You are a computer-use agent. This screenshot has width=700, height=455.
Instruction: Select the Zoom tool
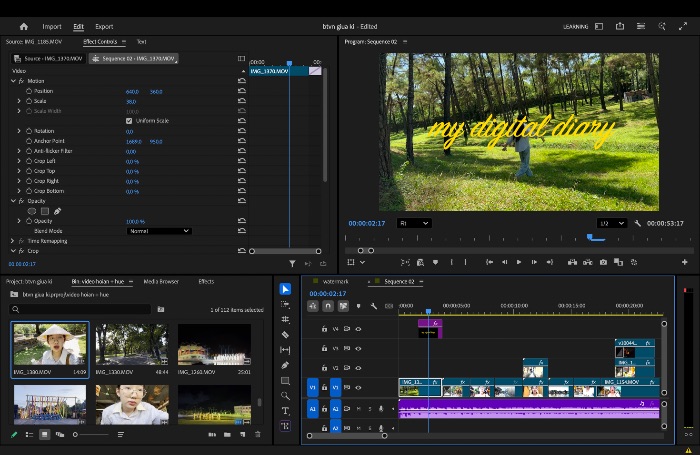click(285, 396)
